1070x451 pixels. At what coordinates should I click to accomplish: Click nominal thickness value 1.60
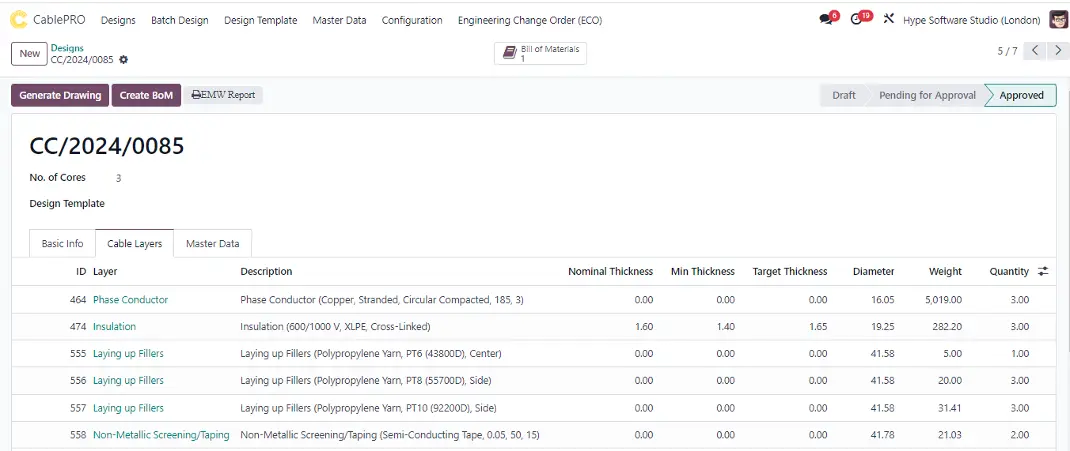click(x=644, y=327)
